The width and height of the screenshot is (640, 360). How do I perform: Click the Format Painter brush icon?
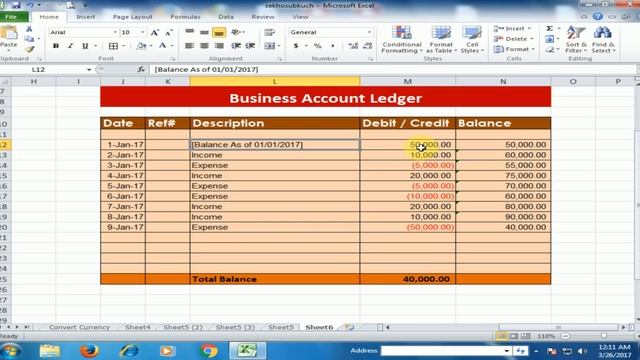point(29,49)
